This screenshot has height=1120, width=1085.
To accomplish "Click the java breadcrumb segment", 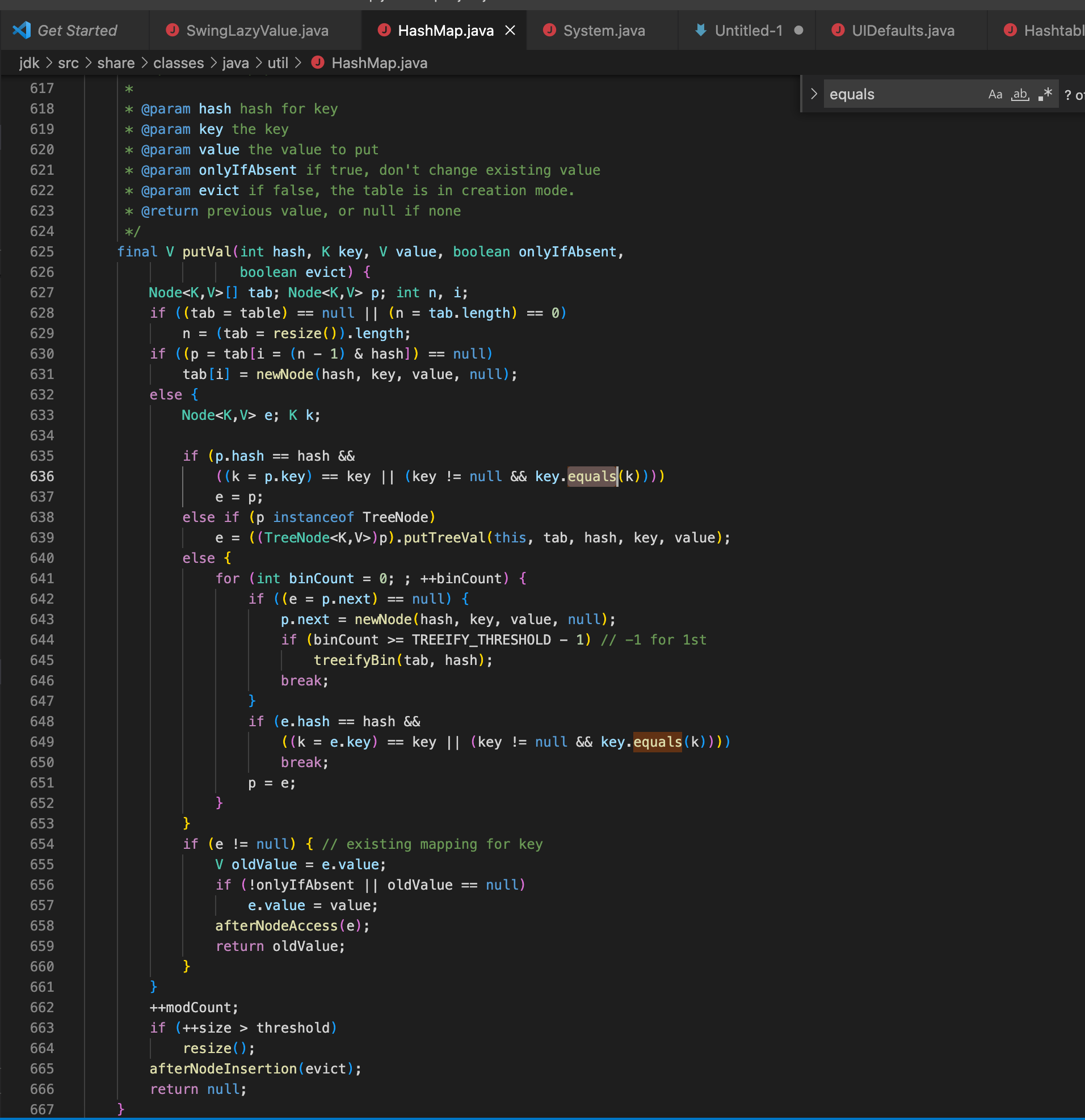I will pos(235,63).
